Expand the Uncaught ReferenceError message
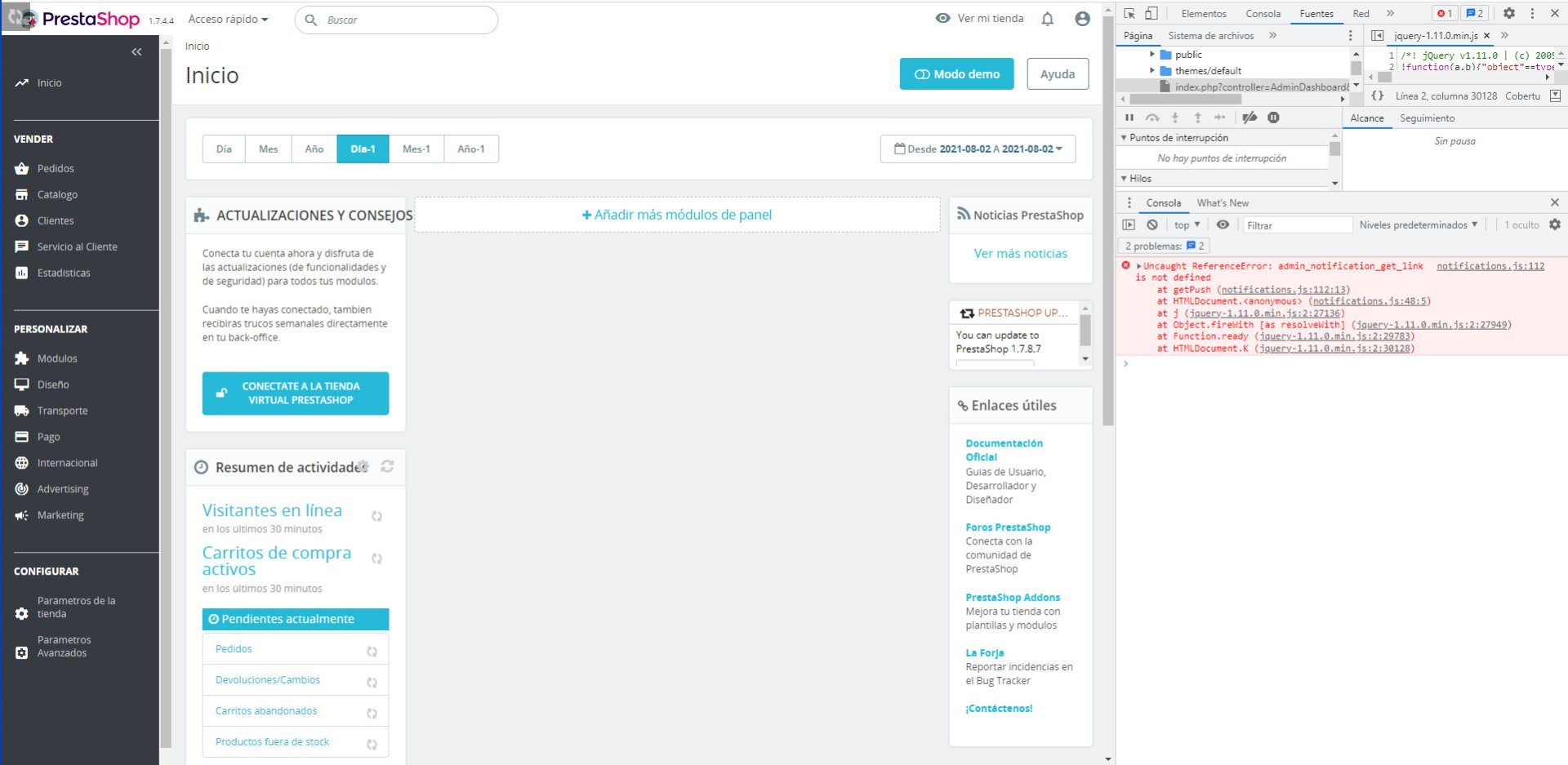The image size is (1568, 765). point(1138,266)
